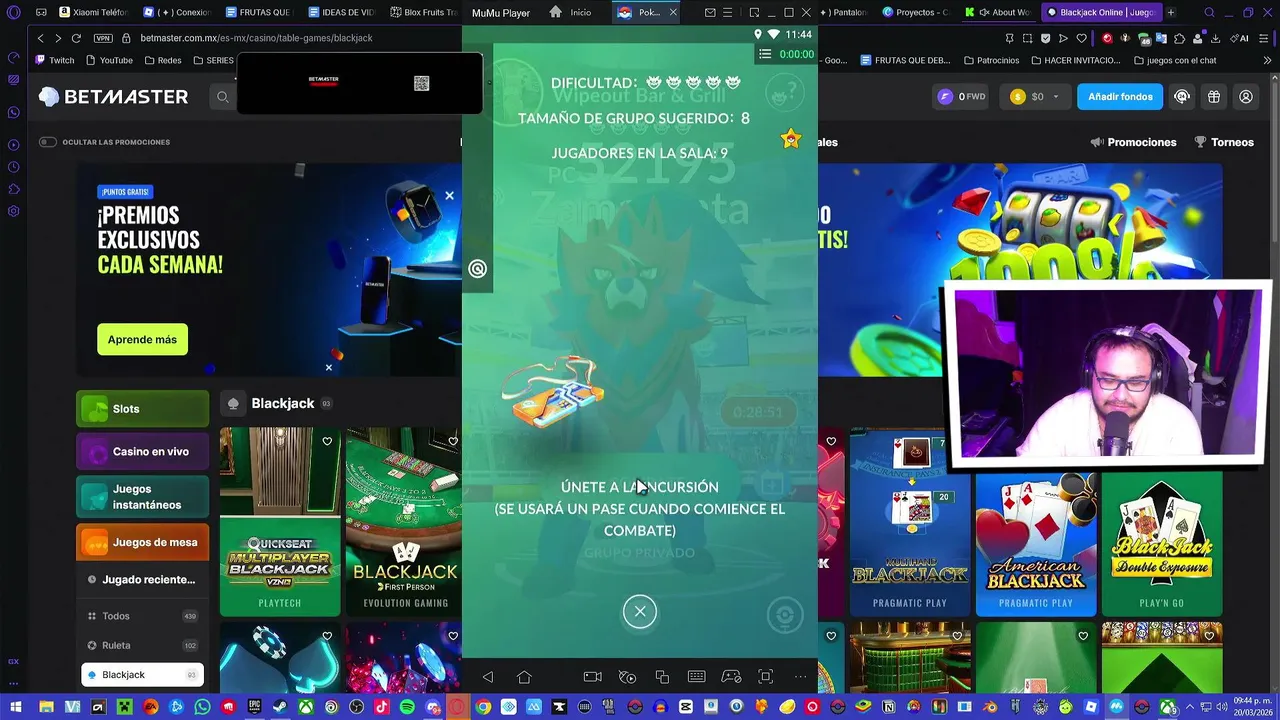Image resolution: width=1280 pixels, height=720 pixels.
Task: Select Jugado recientemente filter
Action: [142, 580]
